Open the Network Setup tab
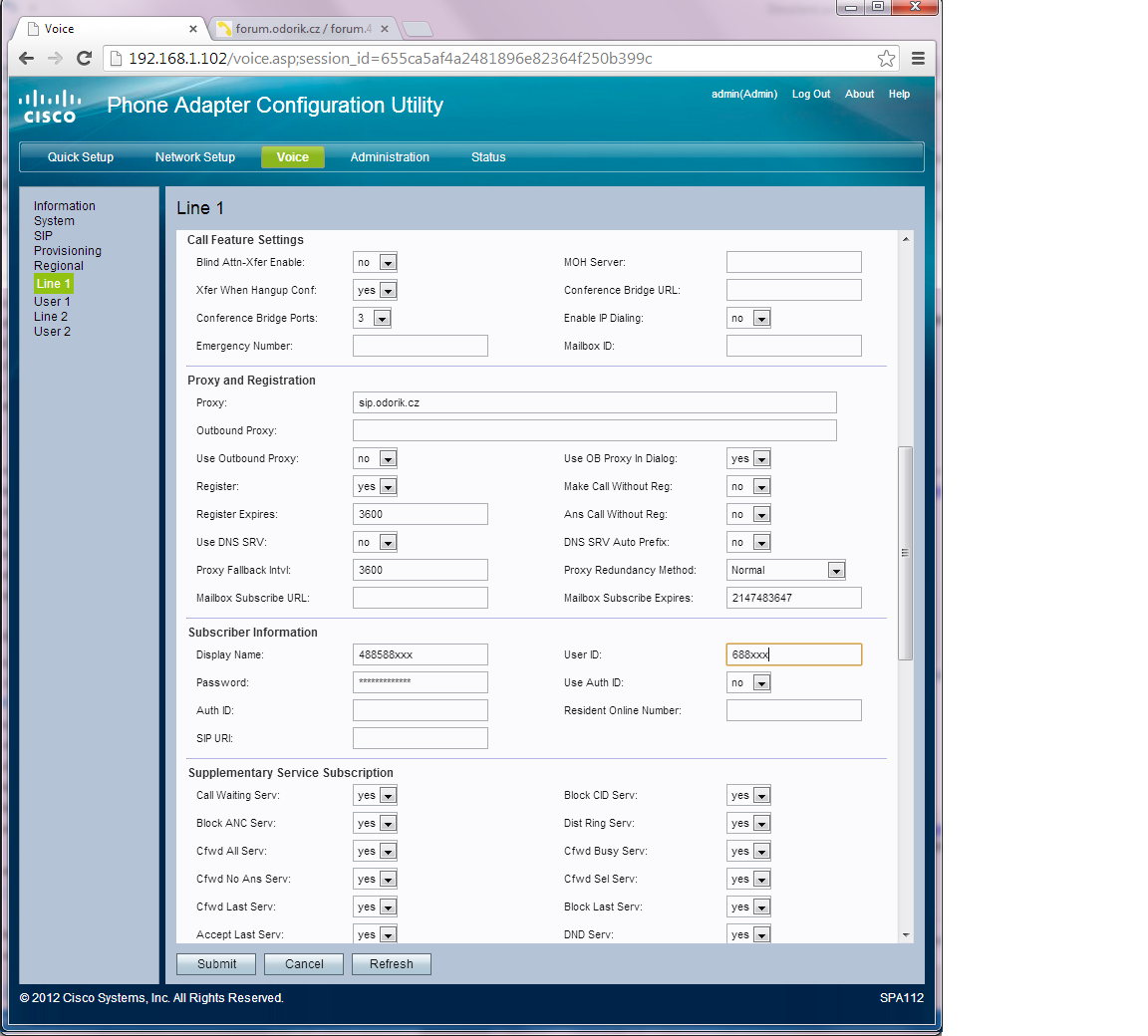The height and width of the screenshot is (1036, 1148). click(x=195, y=157)
